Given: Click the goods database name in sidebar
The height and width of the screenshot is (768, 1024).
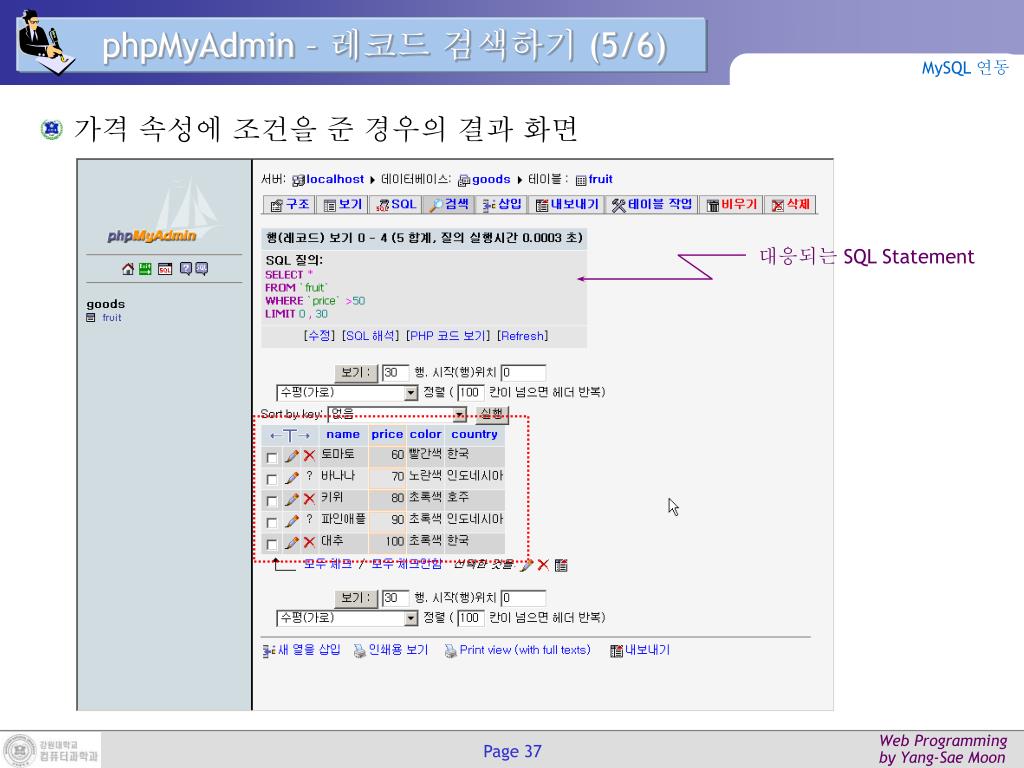Looking at the screenshot, I should click(105, 304).
